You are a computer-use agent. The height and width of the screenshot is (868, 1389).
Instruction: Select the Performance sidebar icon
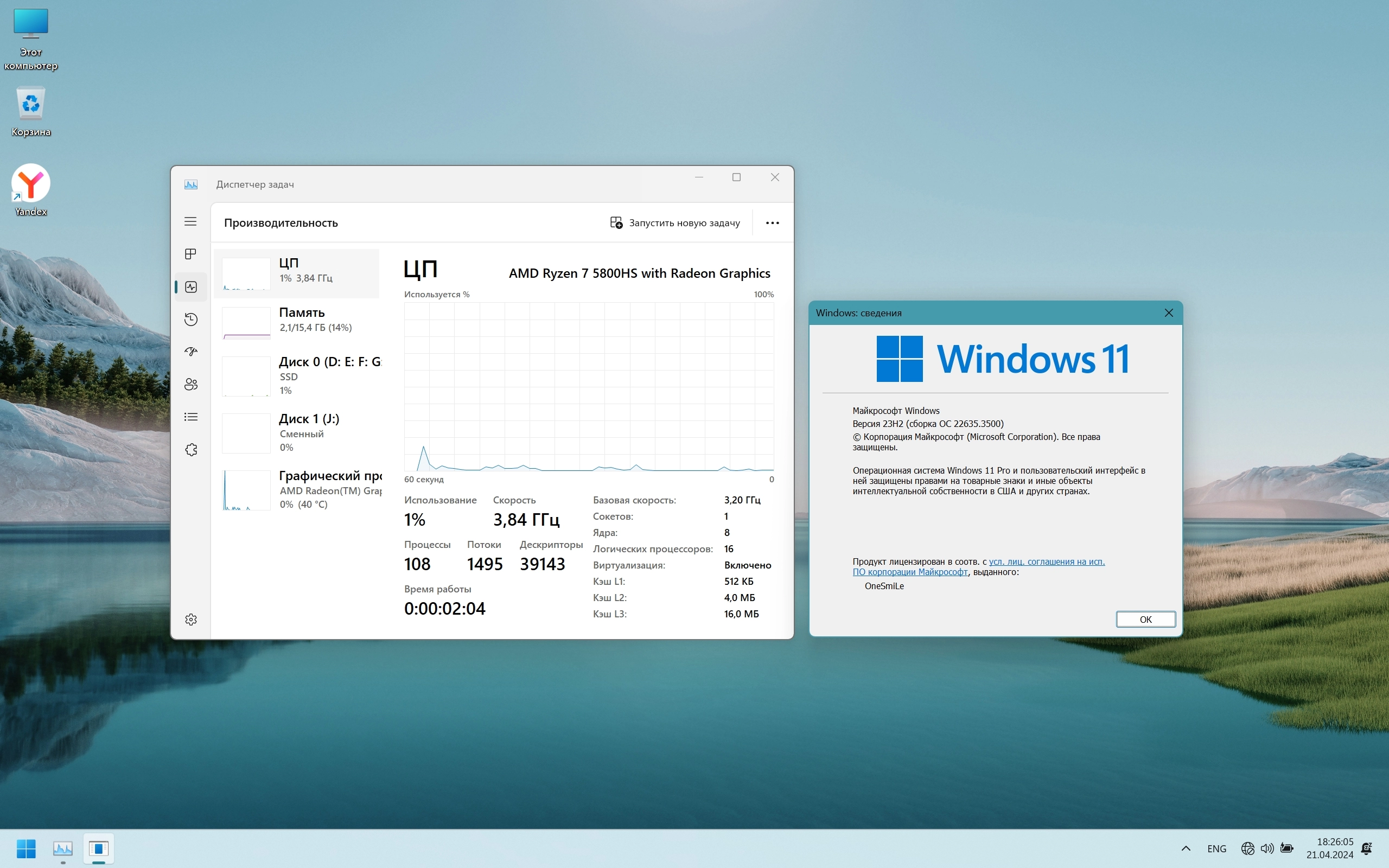tap(190, 286)
